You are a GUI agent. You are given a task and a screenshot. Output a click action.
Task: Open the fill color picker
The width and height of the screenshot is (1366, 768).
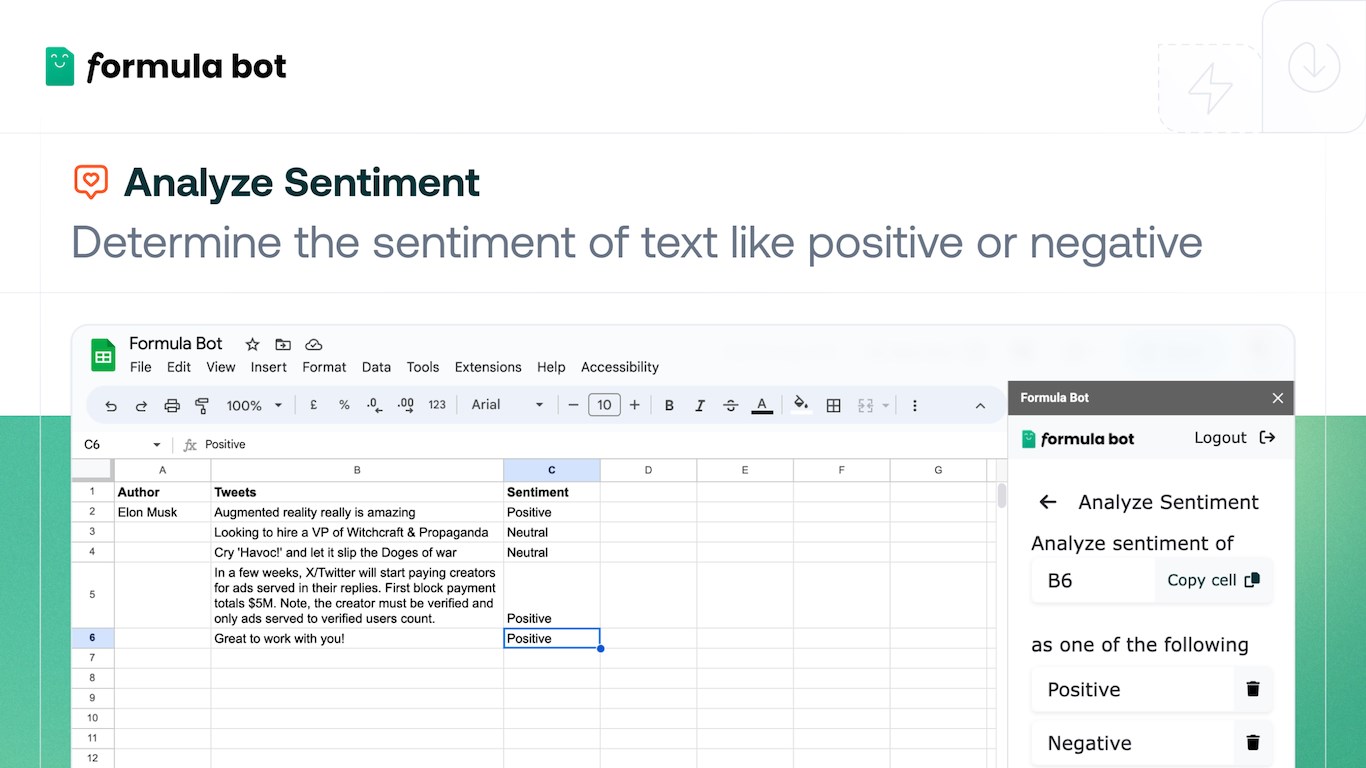coord(800,405)
